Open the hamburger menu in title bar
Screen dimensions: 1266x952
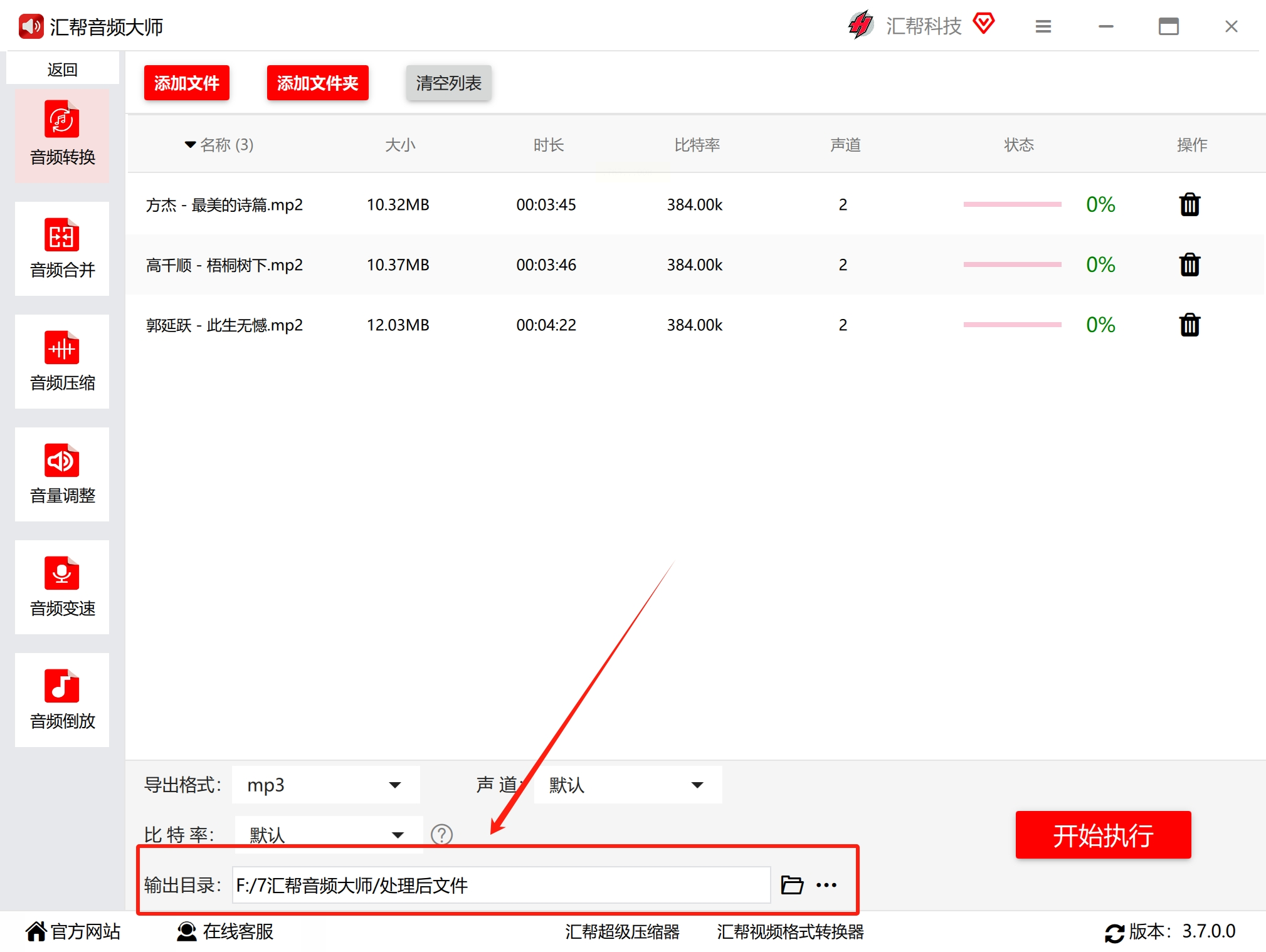tap(1043, 26)
